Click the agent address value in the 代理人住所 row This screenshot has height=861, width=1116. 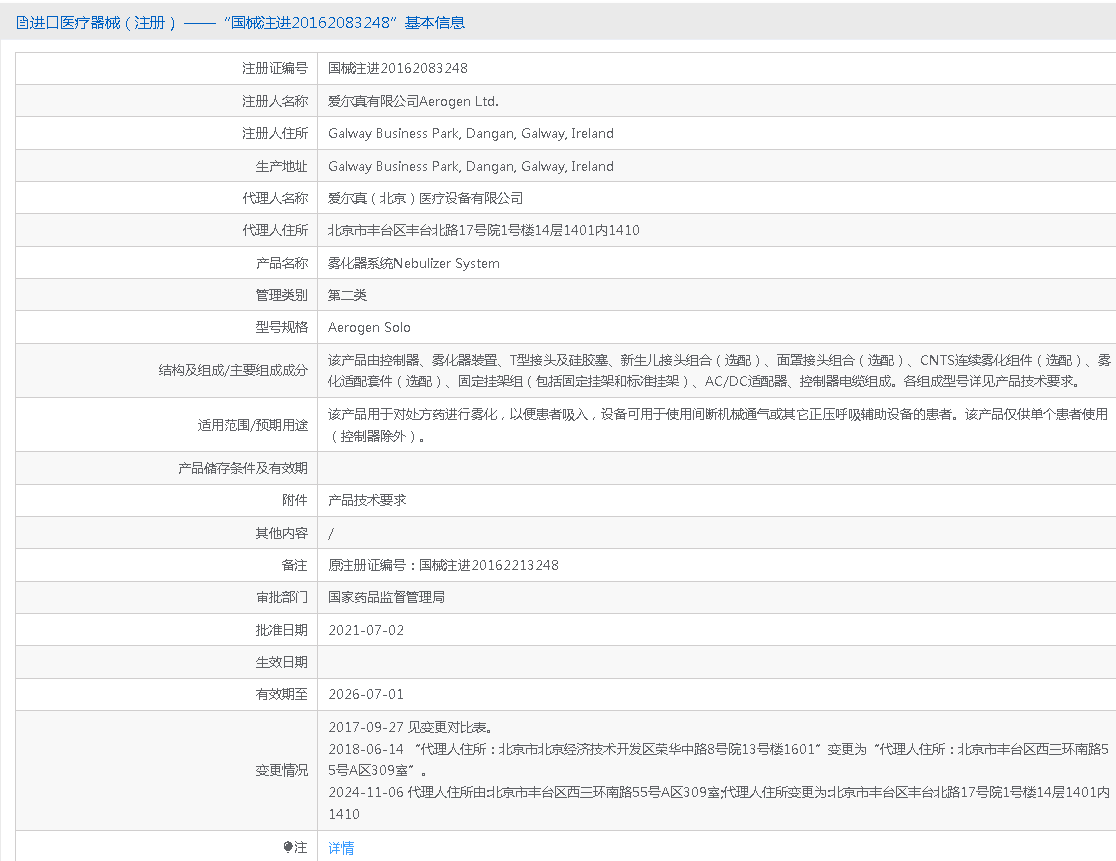coord(484,231)
